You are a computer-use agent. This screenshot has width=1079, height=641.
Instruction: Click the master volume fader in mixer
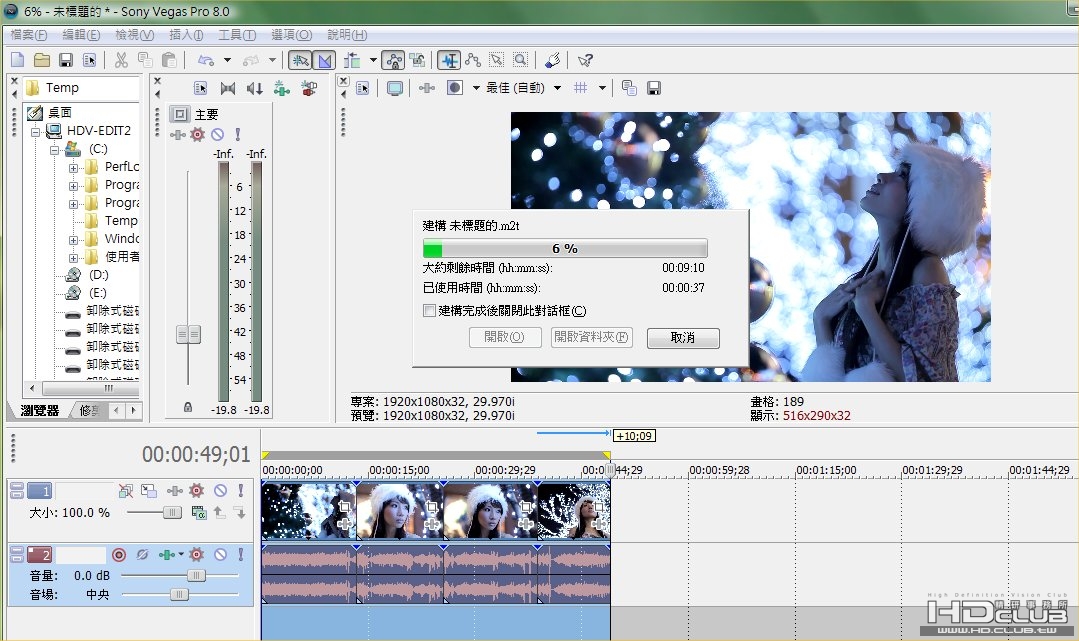click(188, 335)
